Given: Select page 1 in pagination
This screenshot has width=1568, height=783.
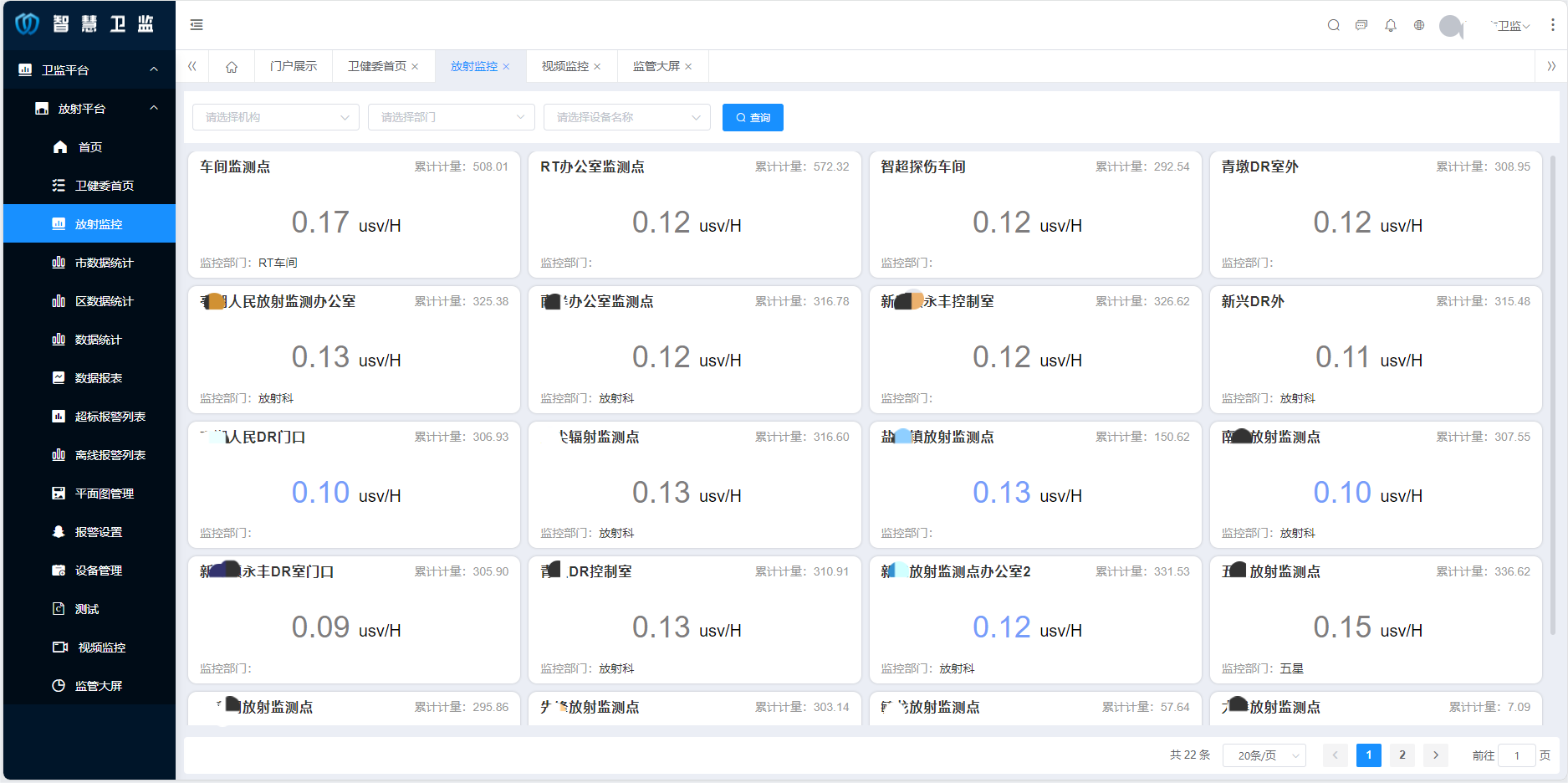Looking at the screenshot, I should pos(1369,755).
